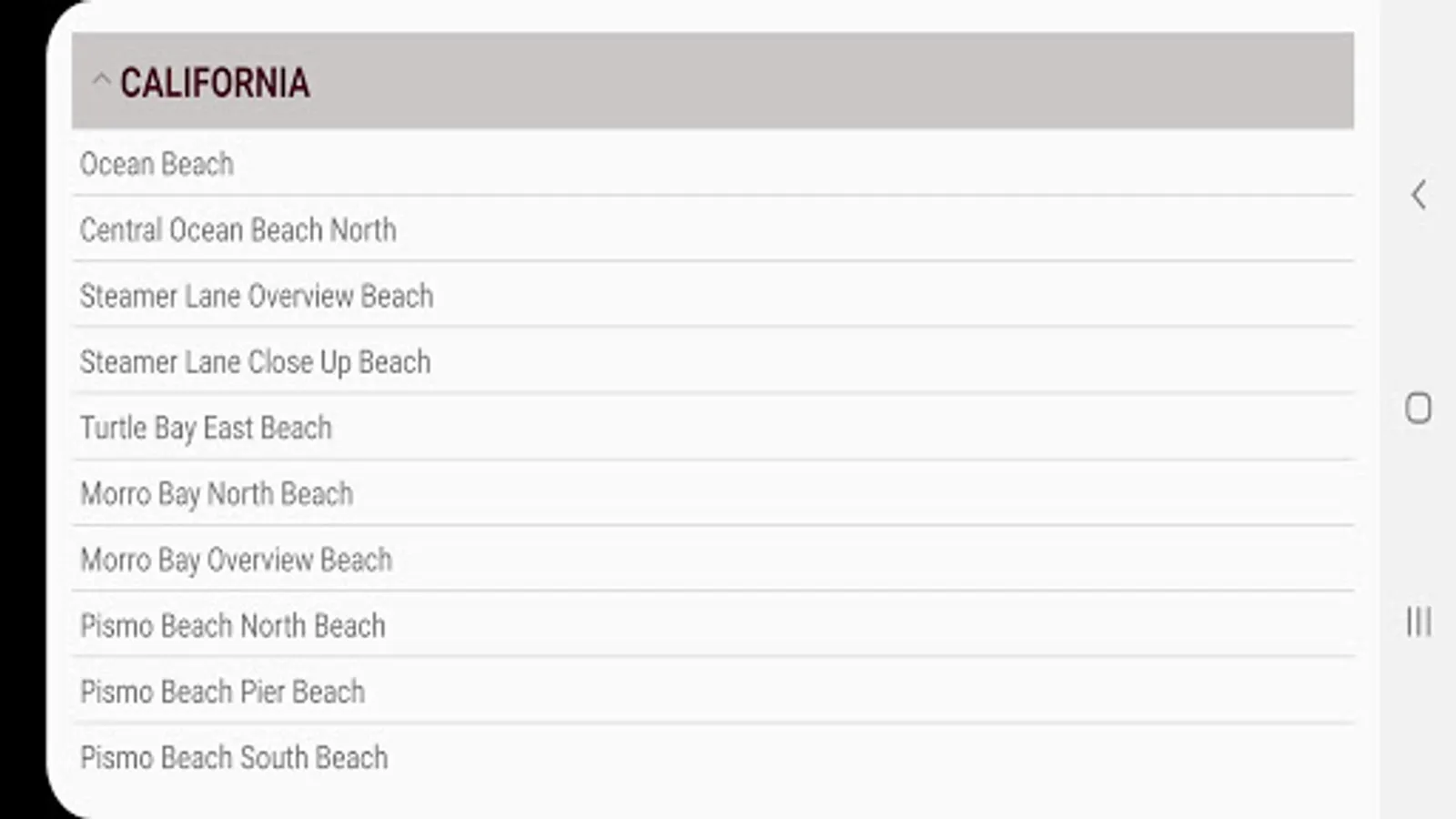Image resolution: width=1456 pixels, height=819 pixels.
Task: Select Central Ocean Beach North
Action: point(238,230)
